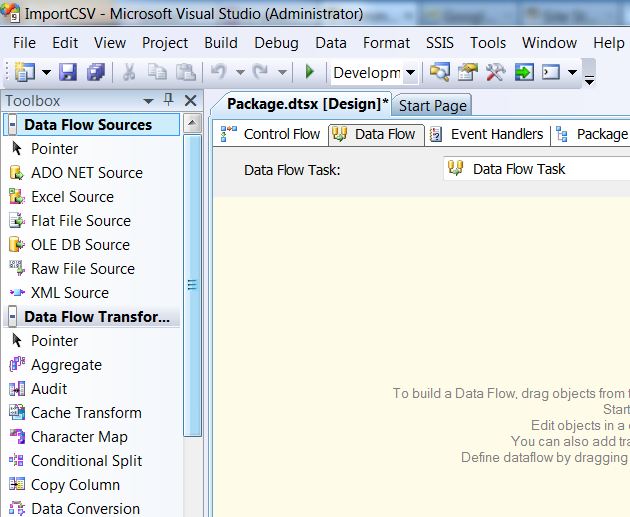630x517 pixels.
Task: Open the Help menu
Action: click(x=609, y=43)
